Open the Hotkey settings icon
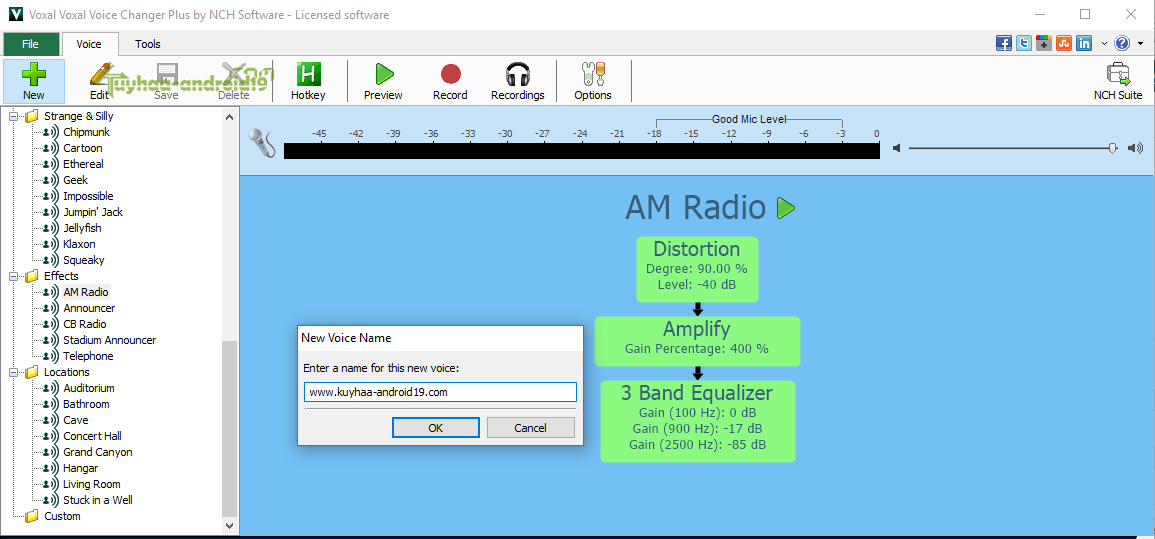The height and width of the screenshot is (539, 1155). pos(309,75)
